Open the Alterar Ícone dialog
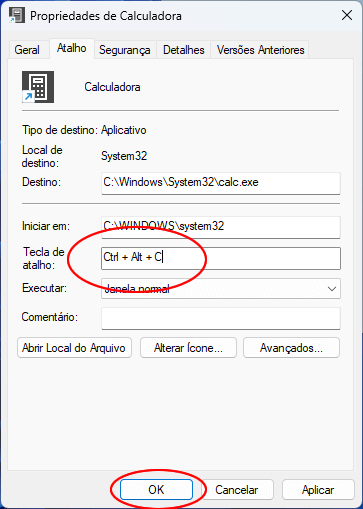 tap(188, 348)
